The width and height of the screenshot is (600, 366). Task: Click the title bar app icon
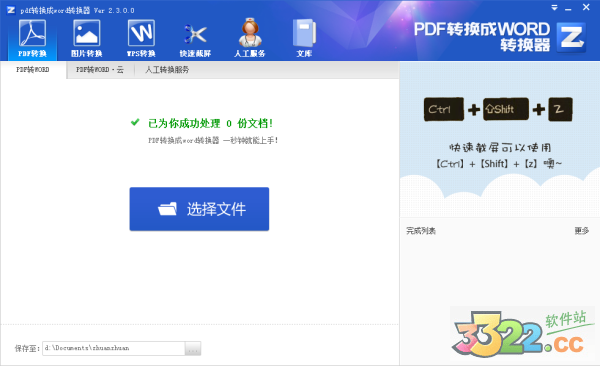click(11, 10)
